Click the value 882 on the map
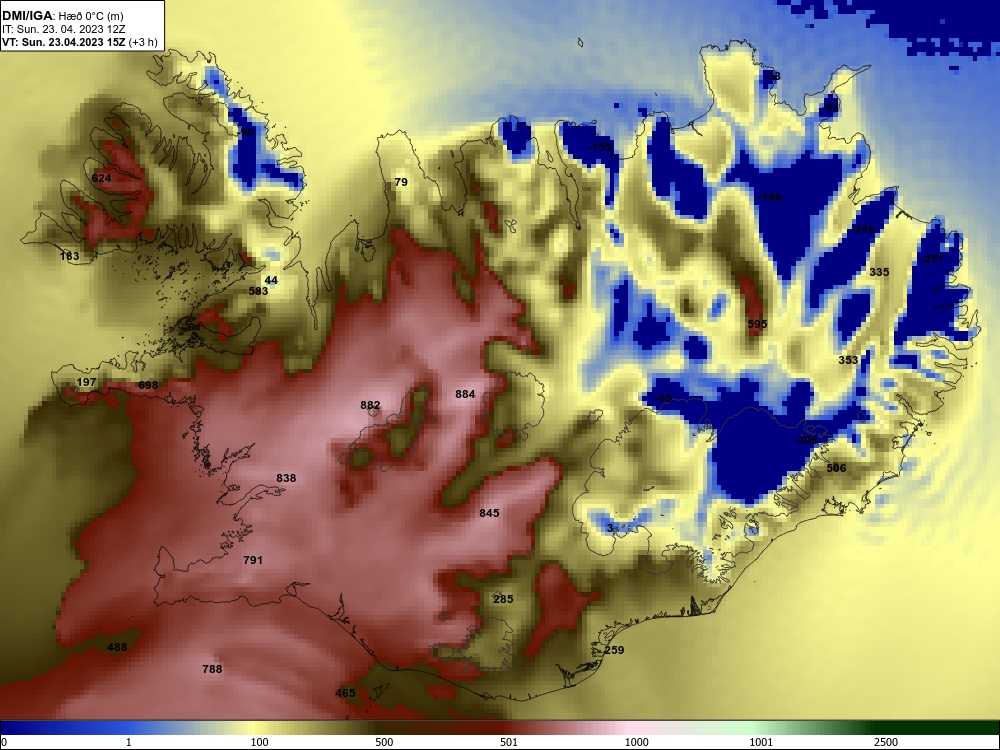The image size is (1000, 750). click(x=370, y=405)
